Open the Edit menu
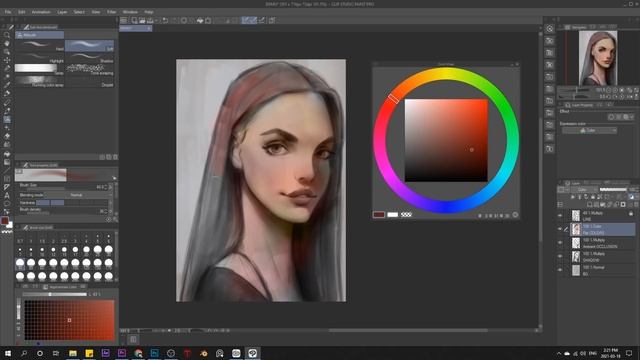The width and height of the screenshot is (640, 360). [22, 12]
